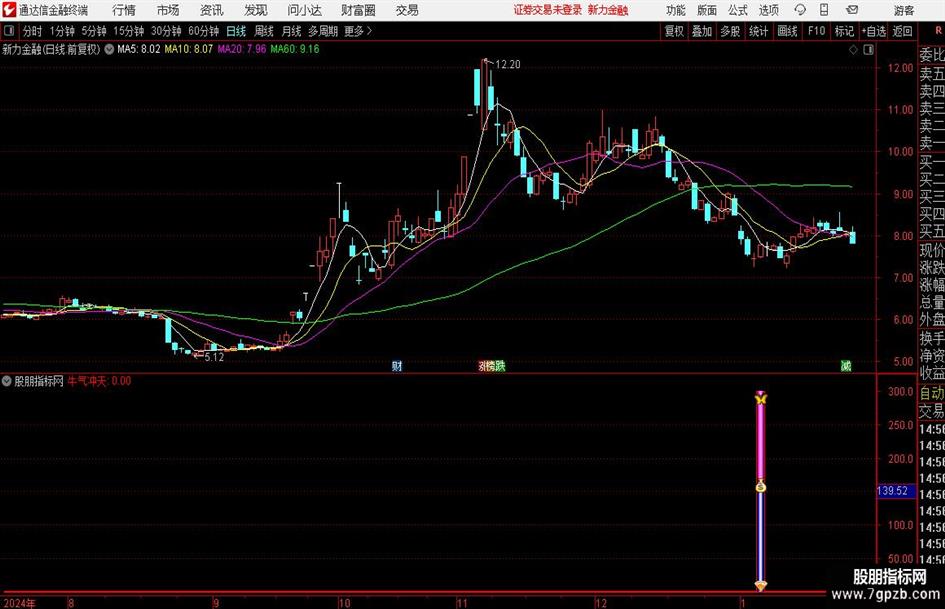Expand the 更多 periods list
Screen dimensions: 945x609
(358, 31)
